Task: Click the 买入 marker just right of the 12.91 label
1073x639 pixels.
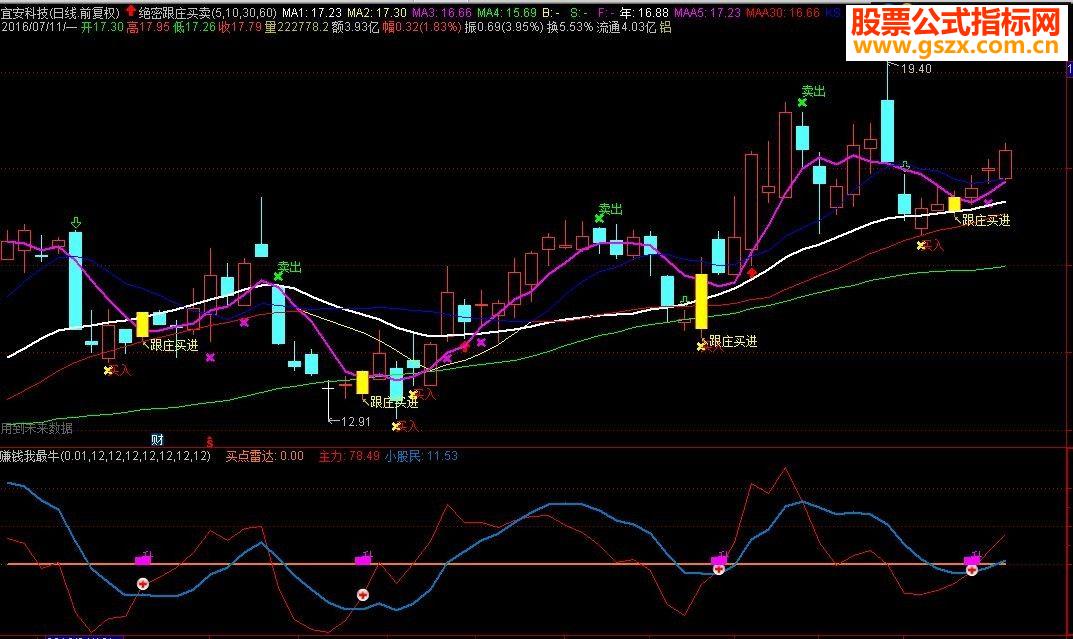Action: click(x=404, y=426)
